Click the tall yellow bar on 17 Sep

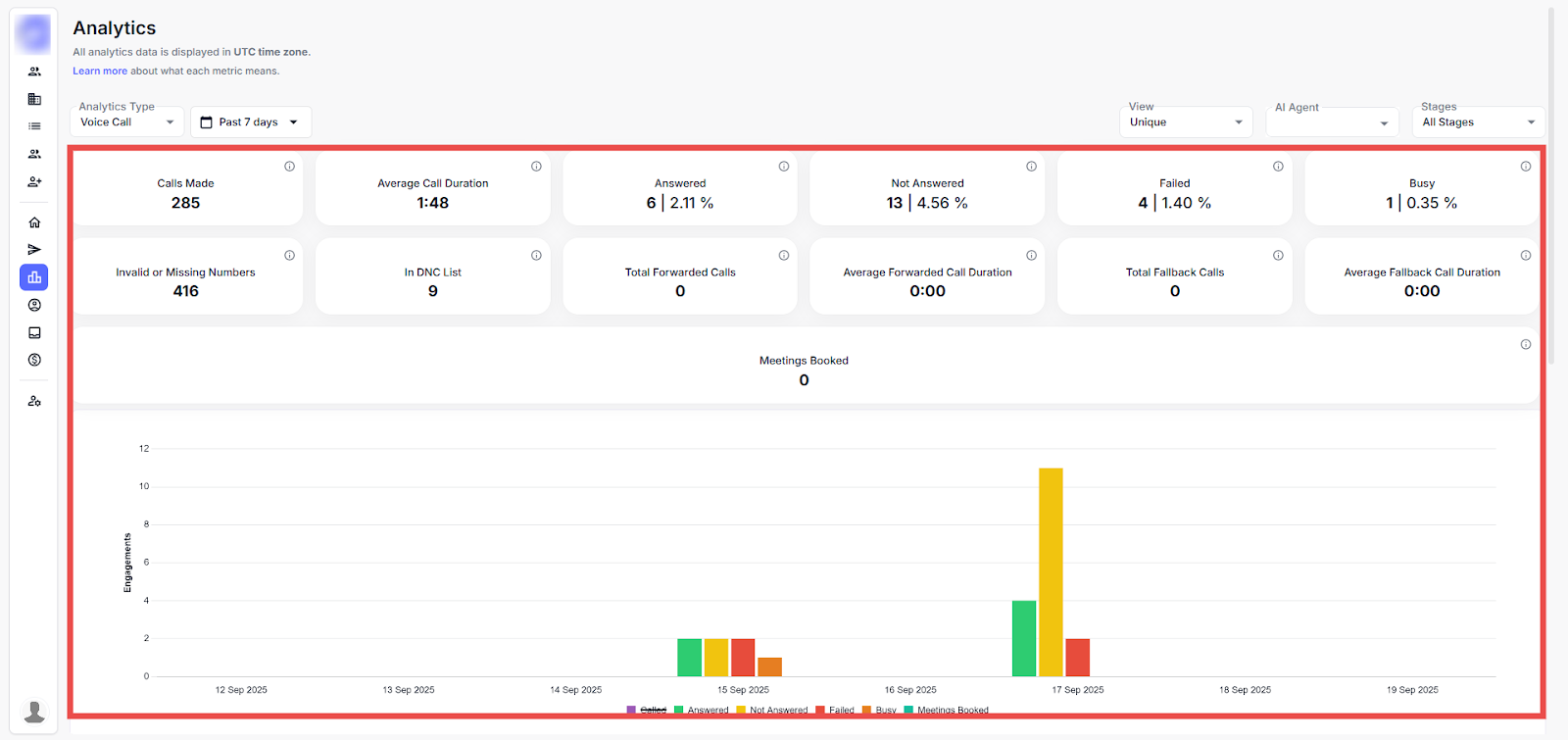[x=1051, y=571]
